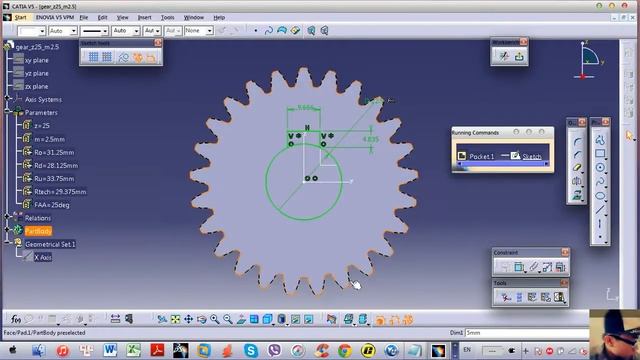Toggle Dimensional Constraints in Sketch tools
640x360 pixels.
151,57
